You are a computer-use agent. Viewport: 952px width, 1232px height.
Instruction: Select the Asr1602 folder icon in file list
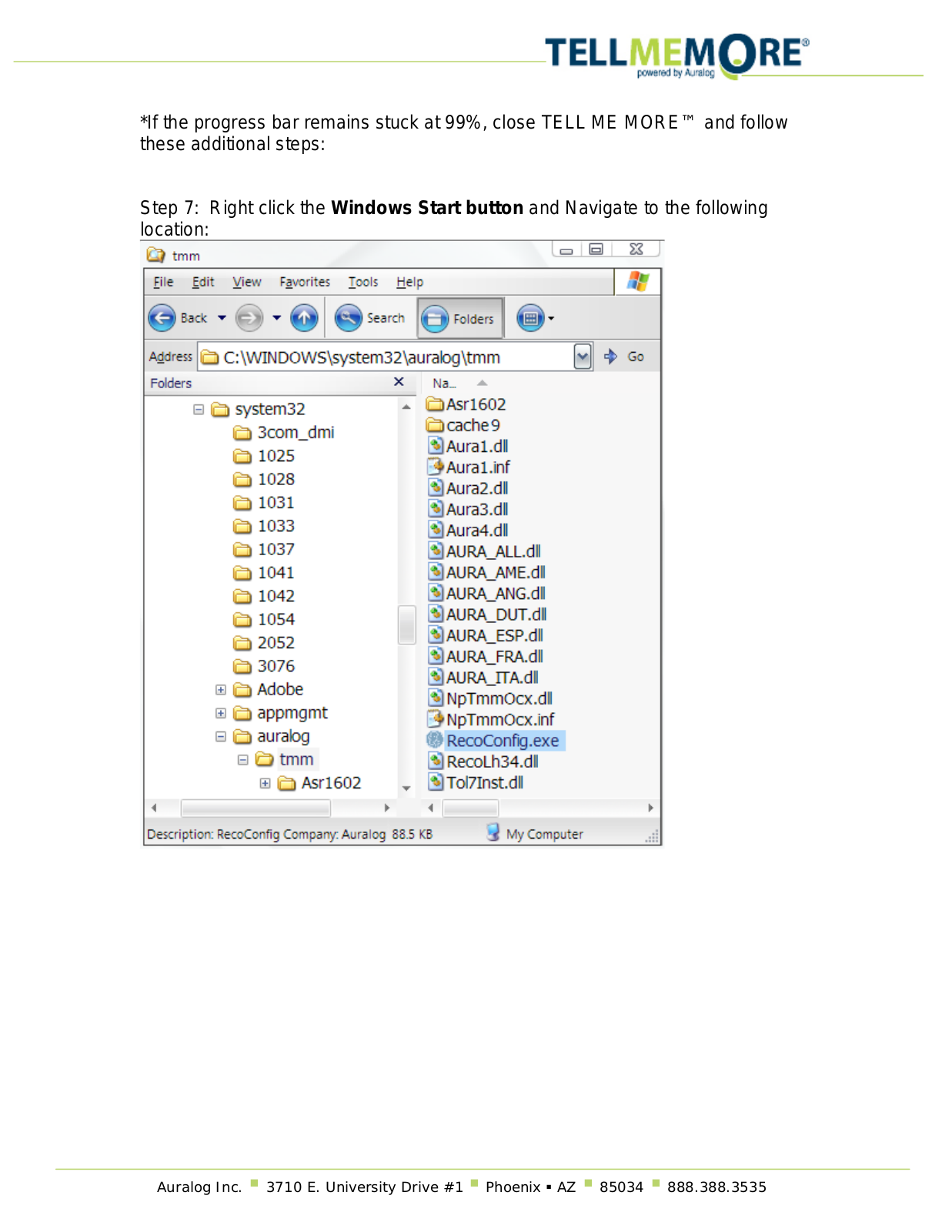(436, 404)
